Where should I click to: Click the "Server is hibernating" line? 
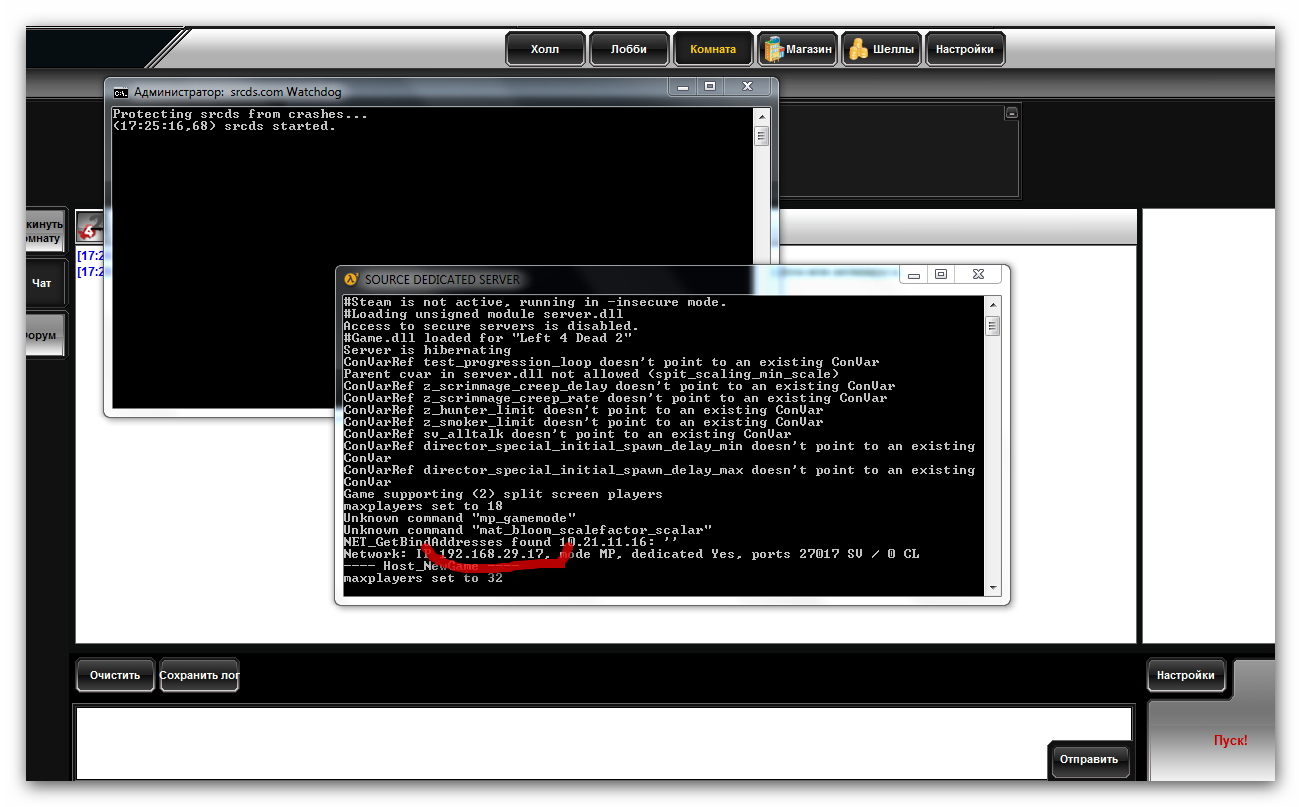[x=427, y=350]
